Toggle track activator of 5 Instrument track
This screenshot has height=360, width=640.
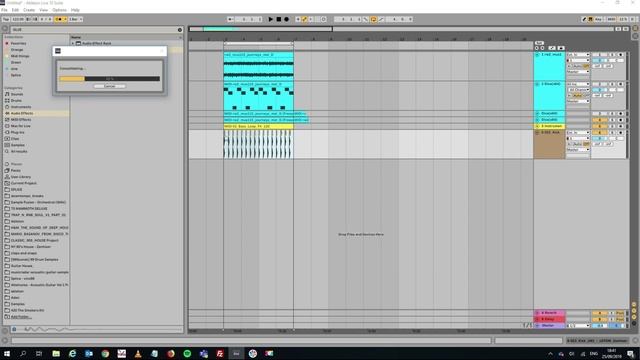click(599, 127)
